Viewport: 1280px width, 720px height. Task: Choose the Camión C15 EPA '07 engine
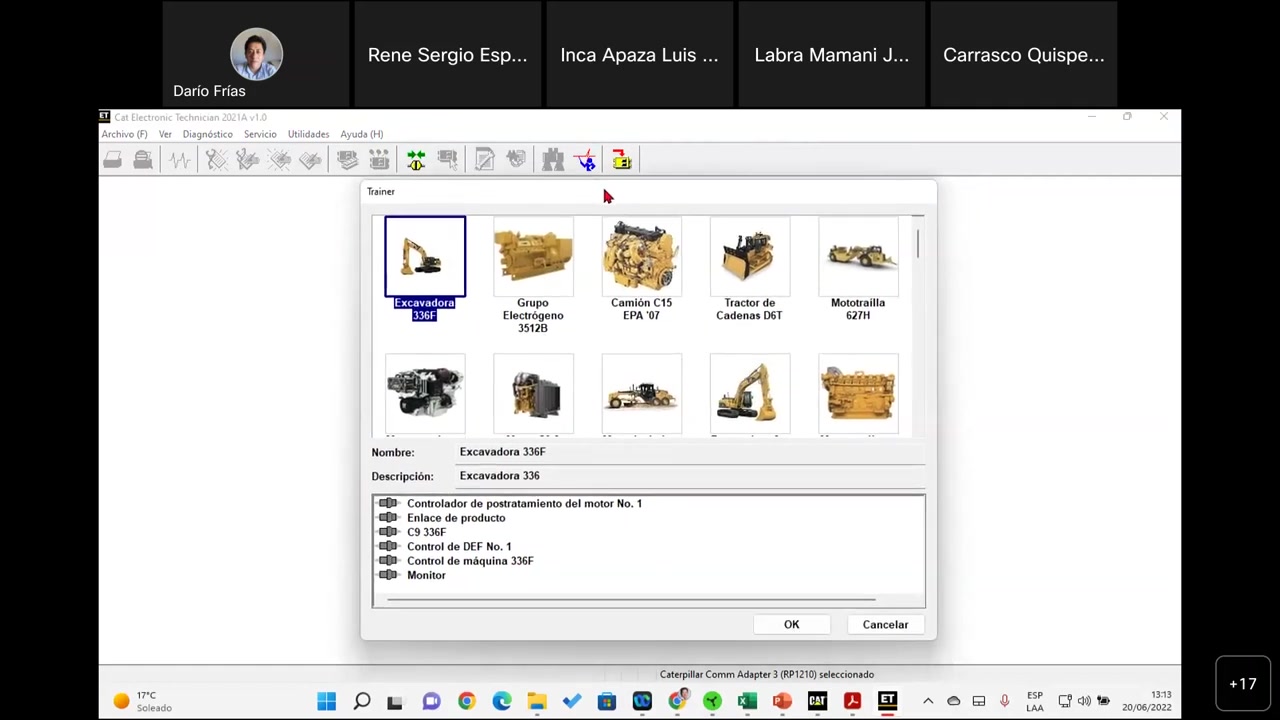(x=641, y=258)
